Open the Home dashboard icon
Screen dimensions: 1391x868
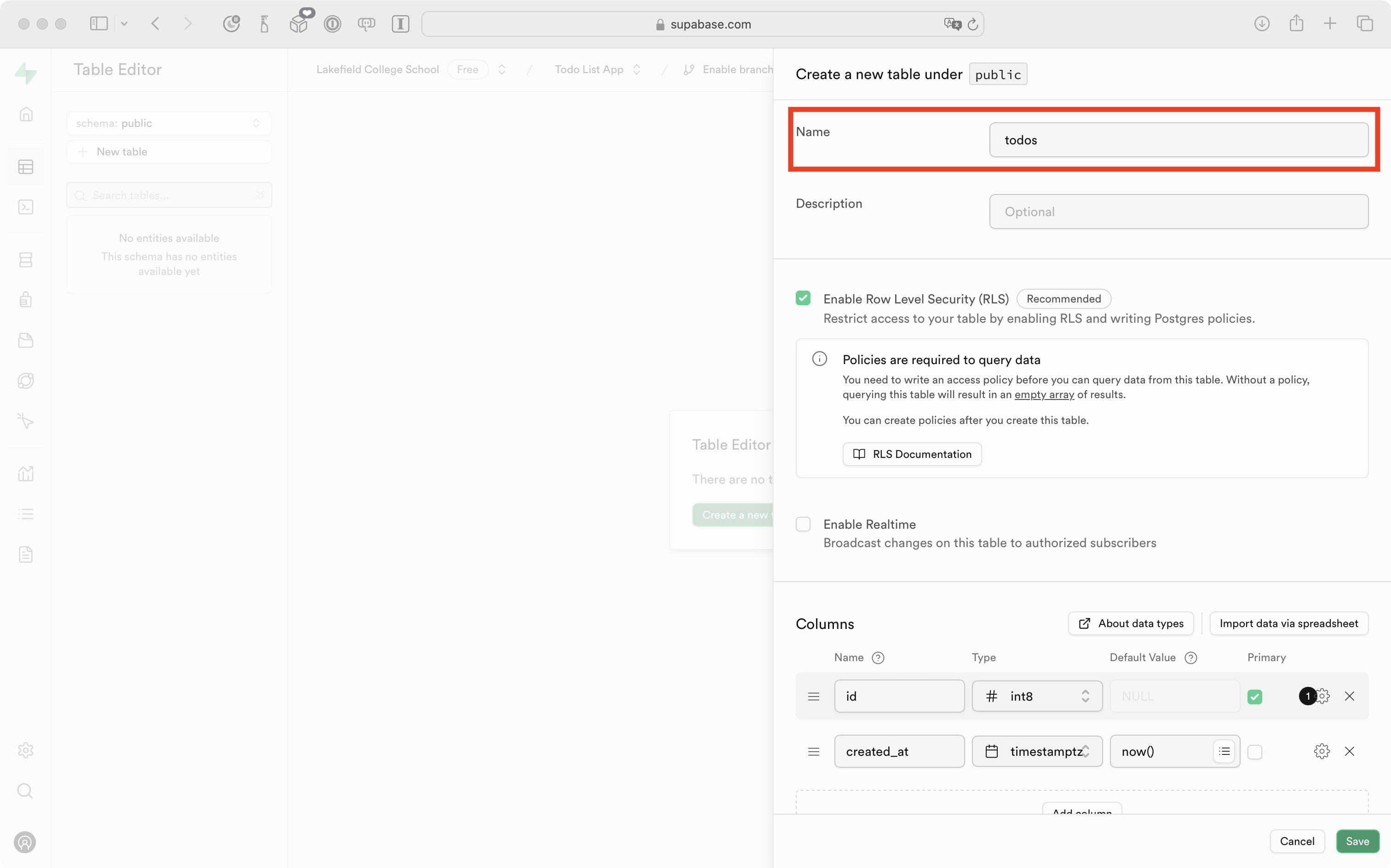coord(26,114)
